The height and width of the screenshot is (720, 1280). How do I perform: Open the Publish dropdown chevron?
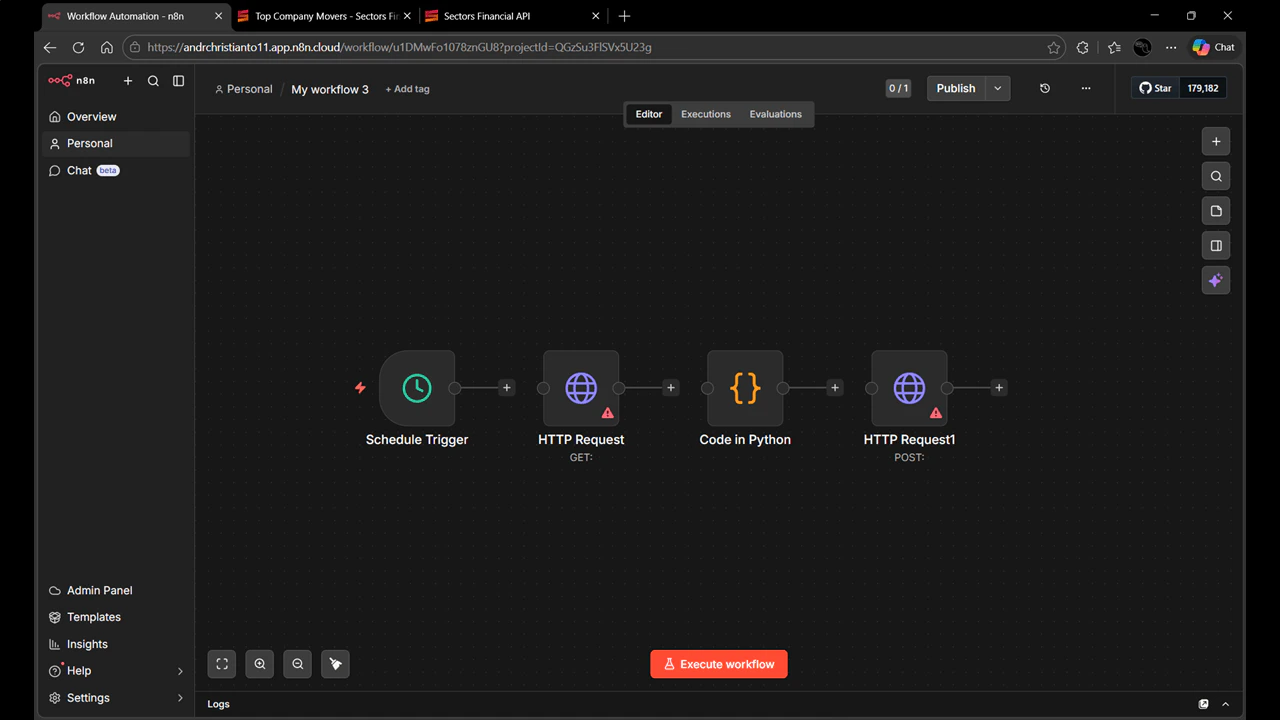pyautogui.click(x=997, y=88)
